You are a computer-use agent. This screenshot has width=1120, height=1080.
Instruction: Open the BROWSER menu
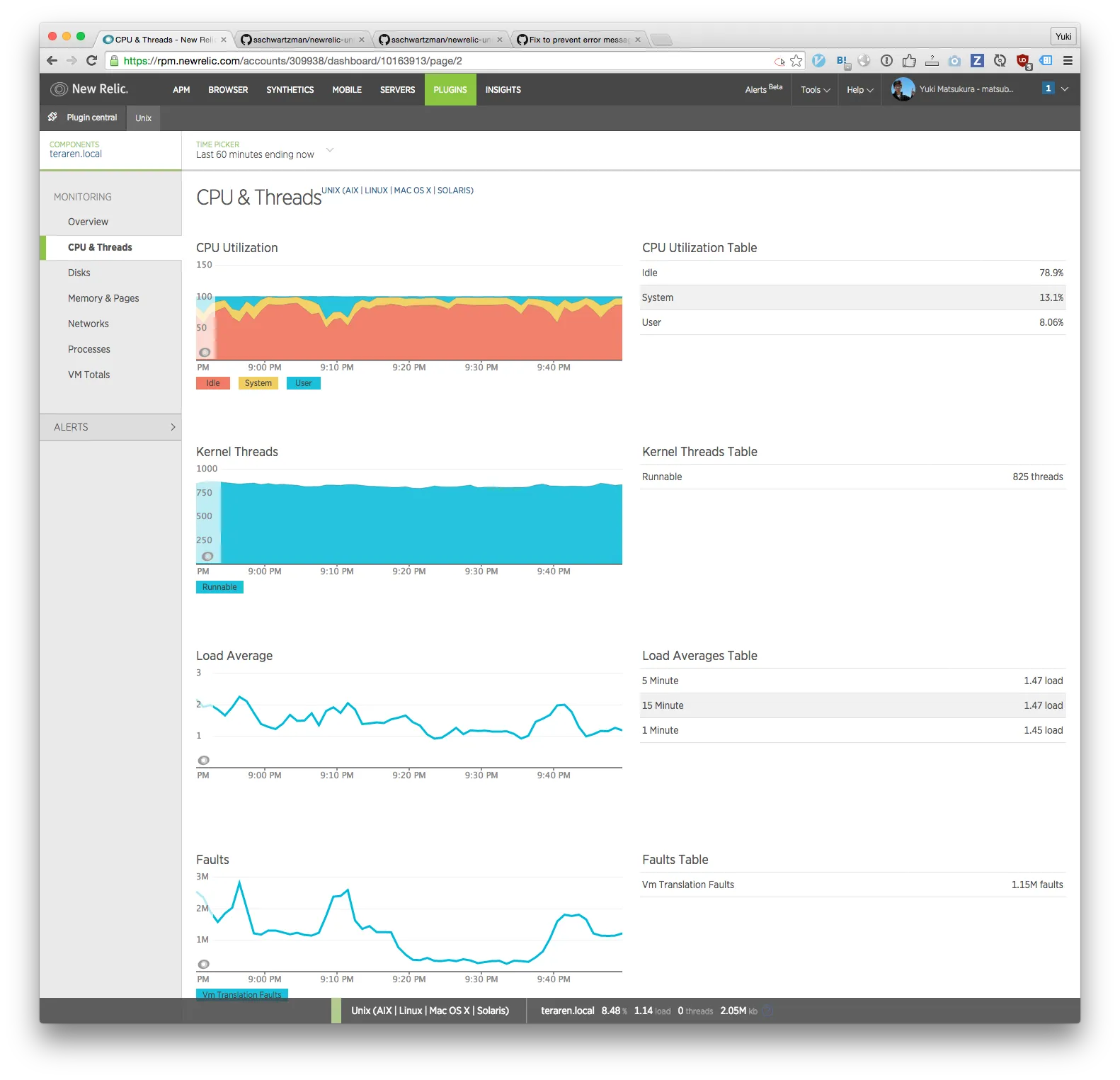point(228,90)
